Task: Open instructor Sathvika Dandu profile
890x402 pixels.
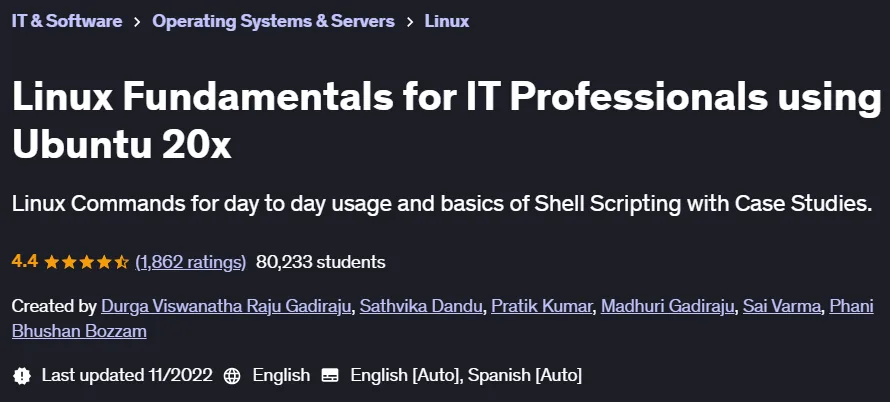Action: click(x=422, y=307)
